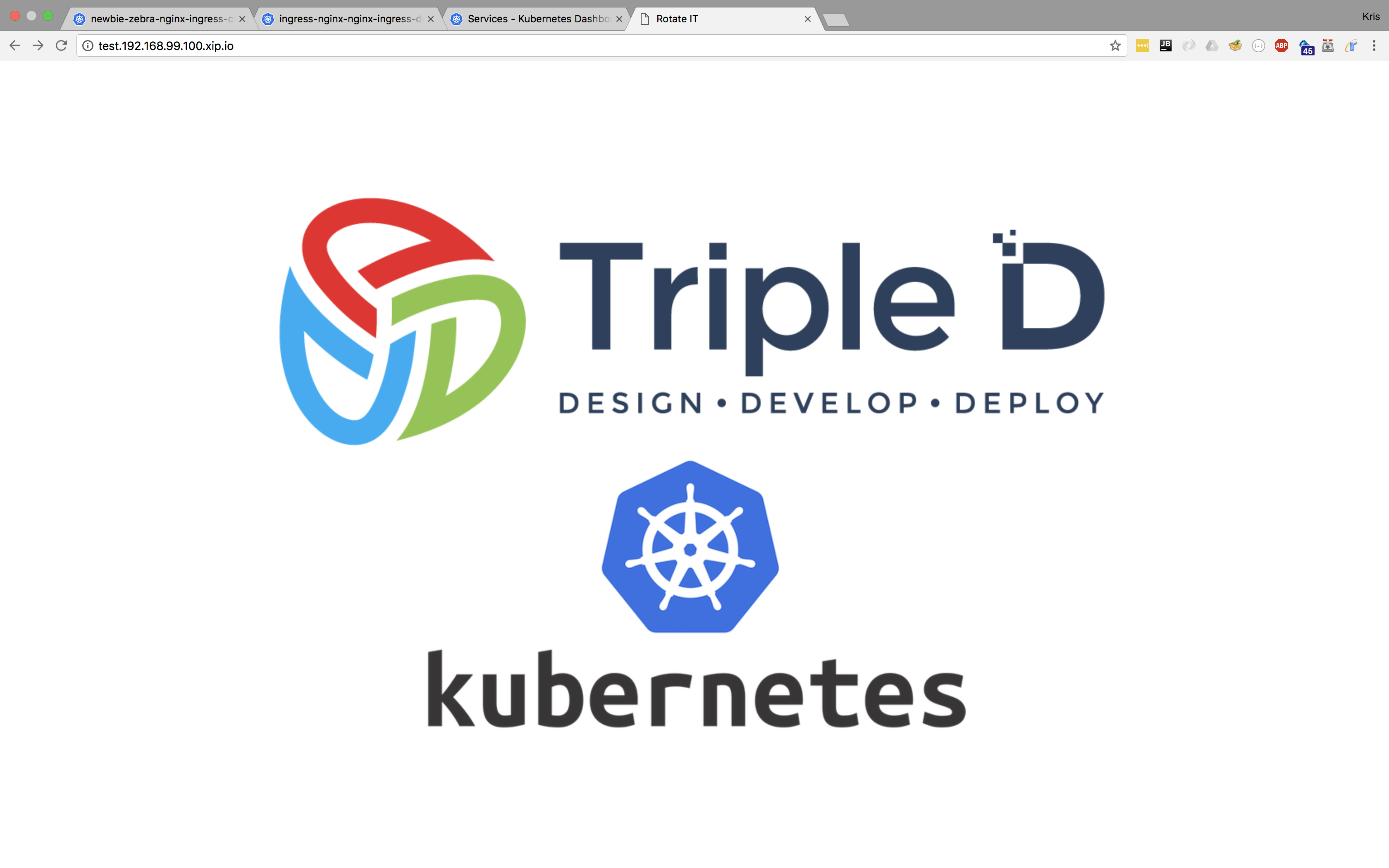Open the extension showing badge 45
The width and height of the screenshot is (1389, 868).
[1306, 47]
